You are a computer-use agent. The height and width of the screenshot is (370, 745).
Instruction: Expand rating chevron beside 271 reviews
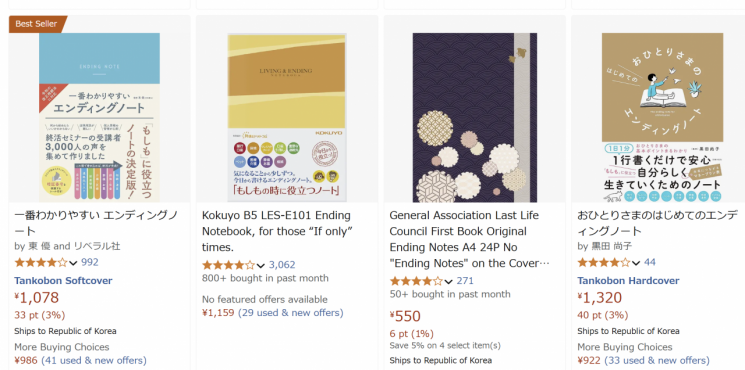449,282
